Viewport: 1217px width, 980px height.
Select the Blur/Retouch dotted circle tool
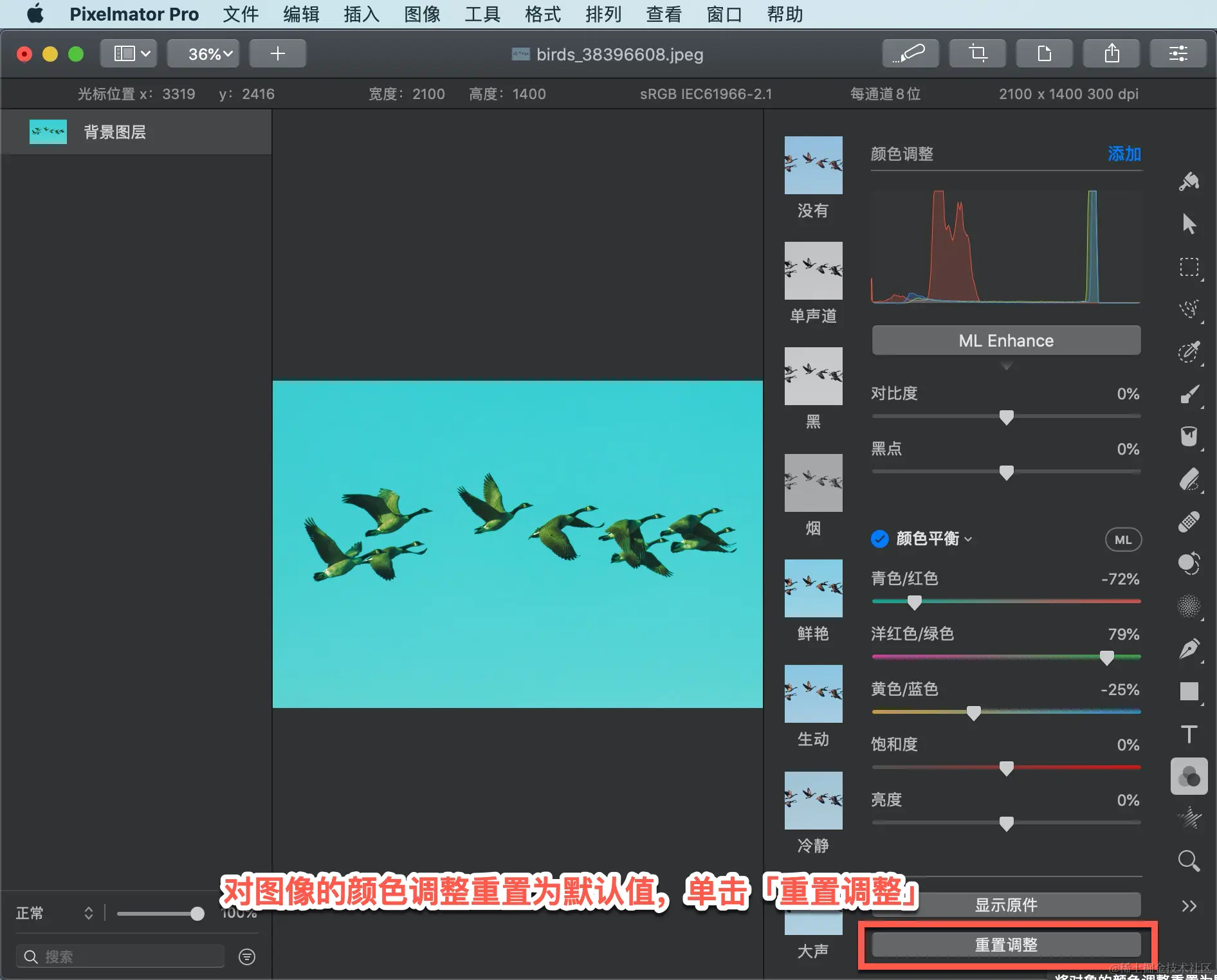coord(1189,606)
